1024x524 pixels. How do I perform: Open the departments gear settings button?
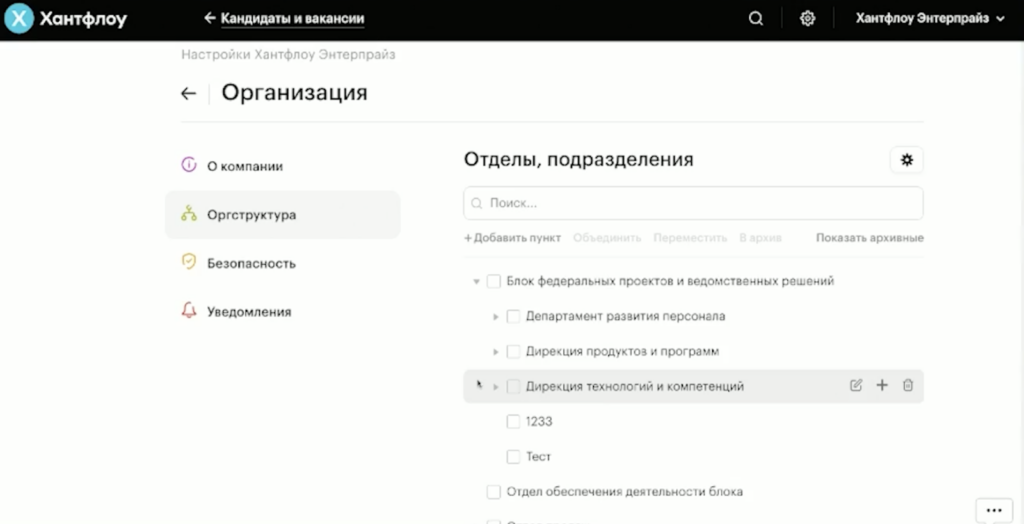coord(906,160)
